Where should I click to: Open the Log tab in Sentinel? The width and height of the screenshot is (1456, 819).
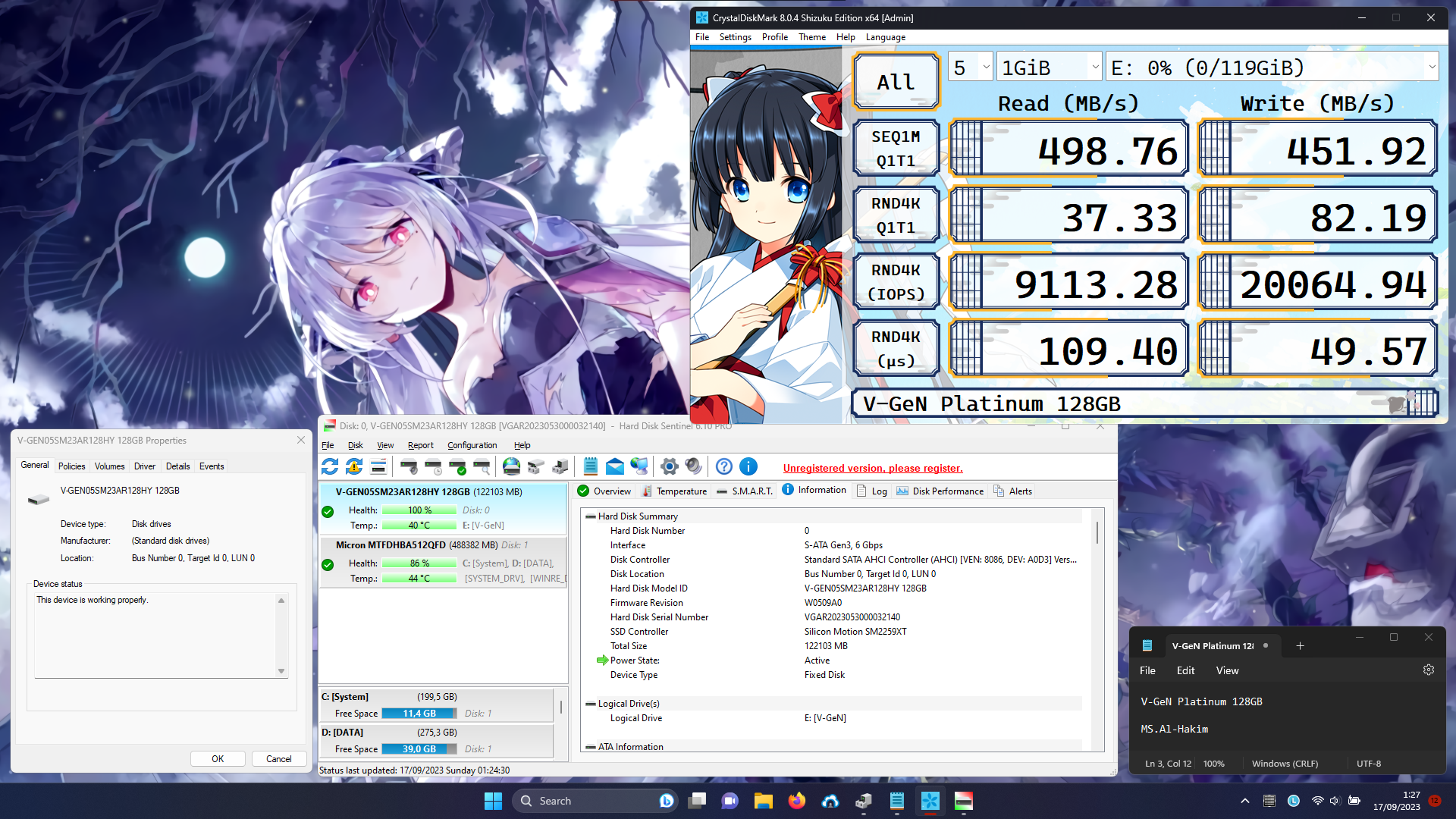(871, 491)
